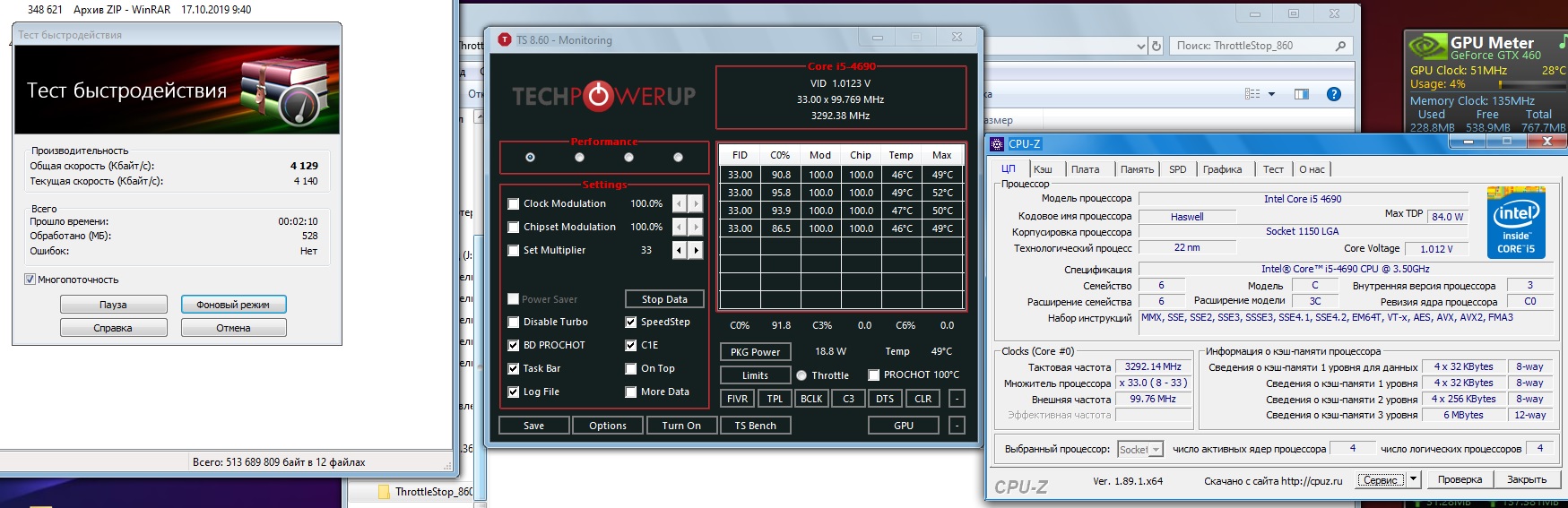This screenshot has width=1568, height=508.
Task: Click the PKG Power button
Action: coord(755,352)
